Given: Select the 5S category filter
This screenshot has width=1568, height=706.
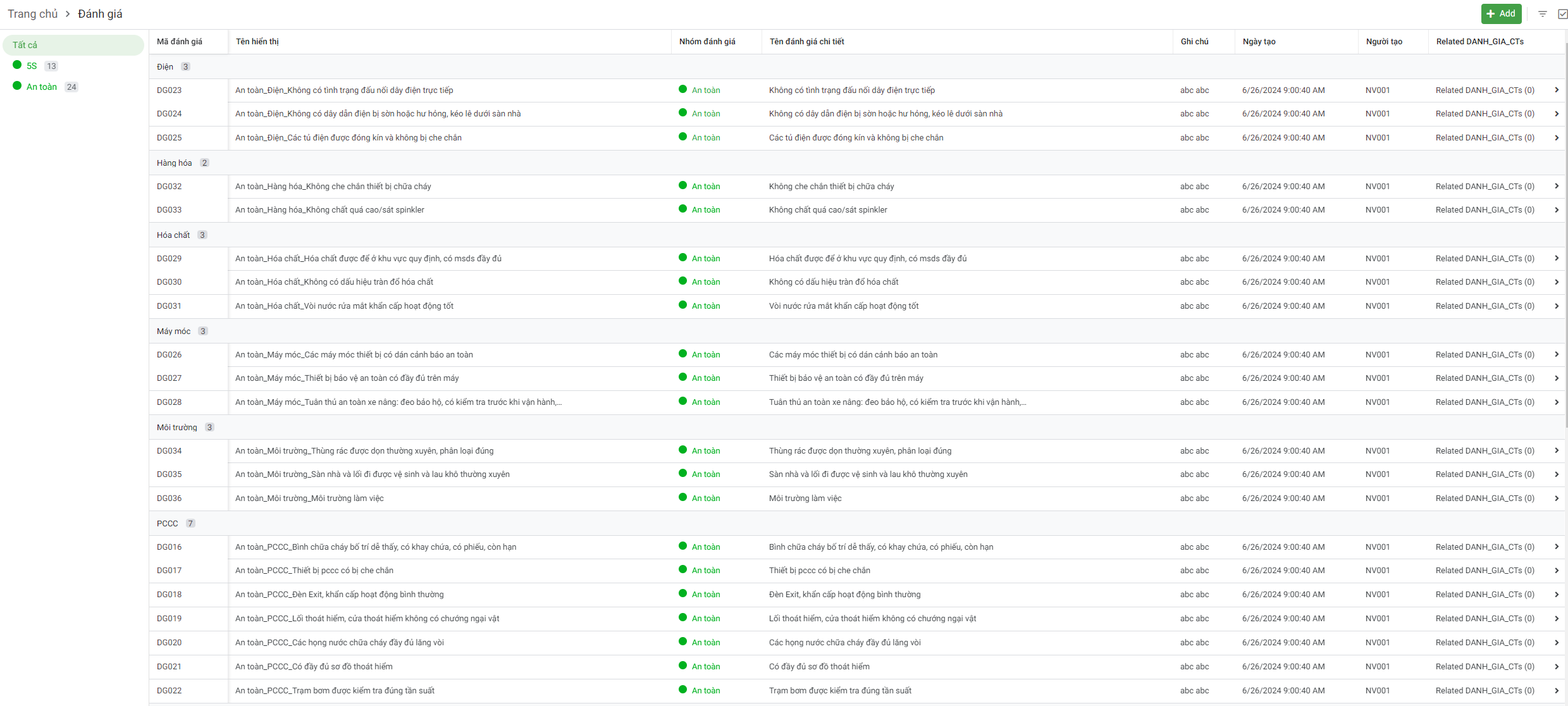Looking at the screenshot, I should coord(32,66).
